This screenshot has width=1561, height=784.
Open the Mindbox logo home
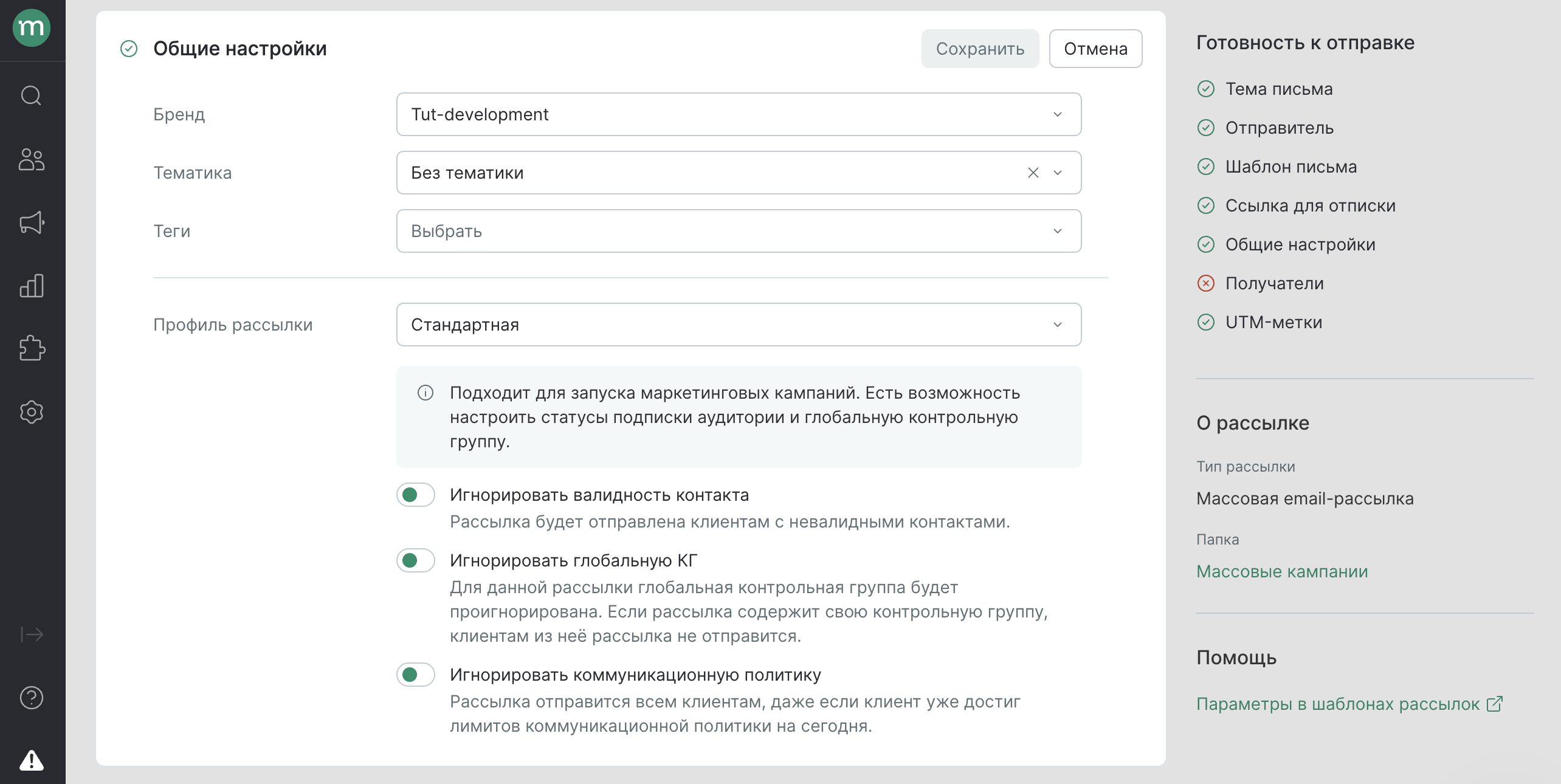click(x=32, y=28)
